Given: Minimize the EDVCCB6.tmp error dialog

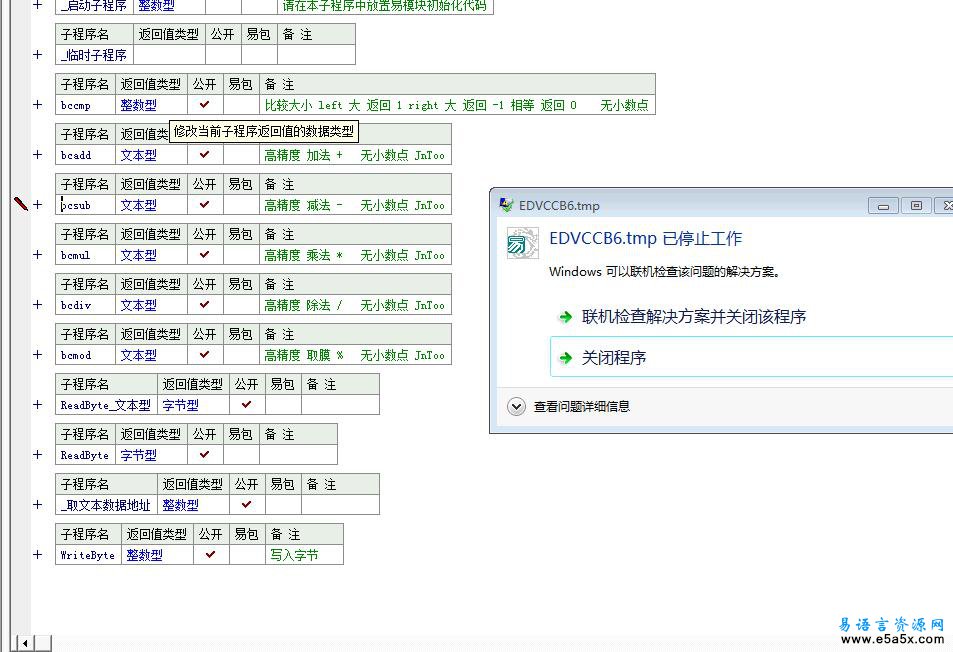Looking at the screenshot, I should tap(883, 205).
